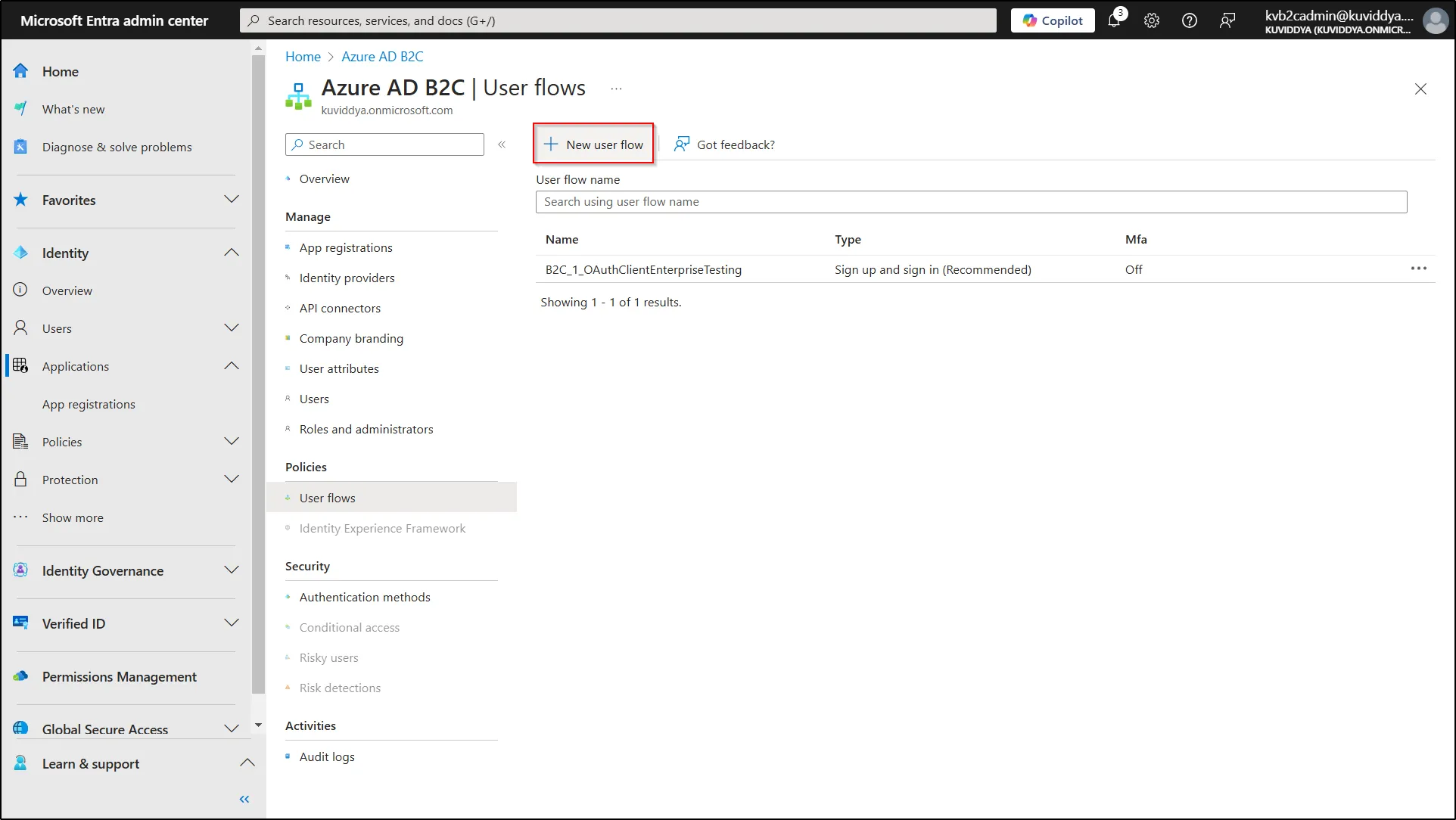
Task: Click the Protection lock icon
Action: [20, 480]
